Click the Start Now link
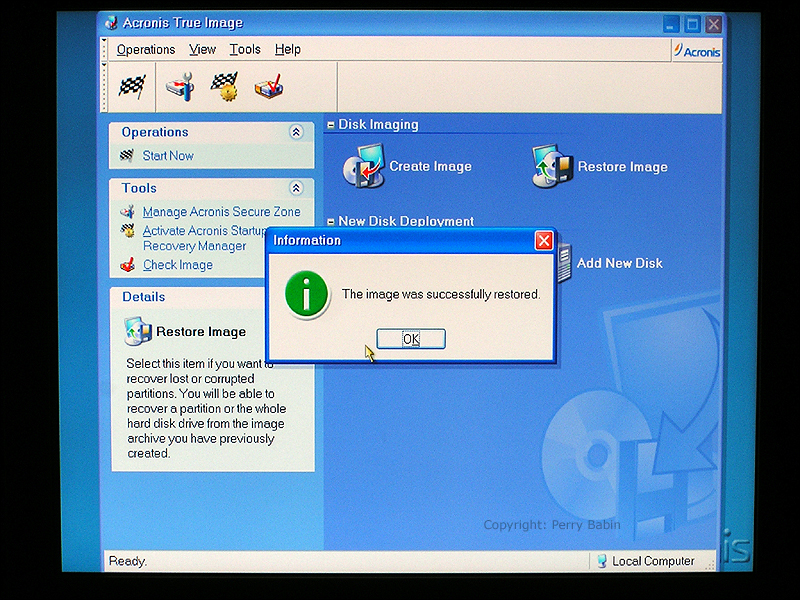 (x=168, y=156)
